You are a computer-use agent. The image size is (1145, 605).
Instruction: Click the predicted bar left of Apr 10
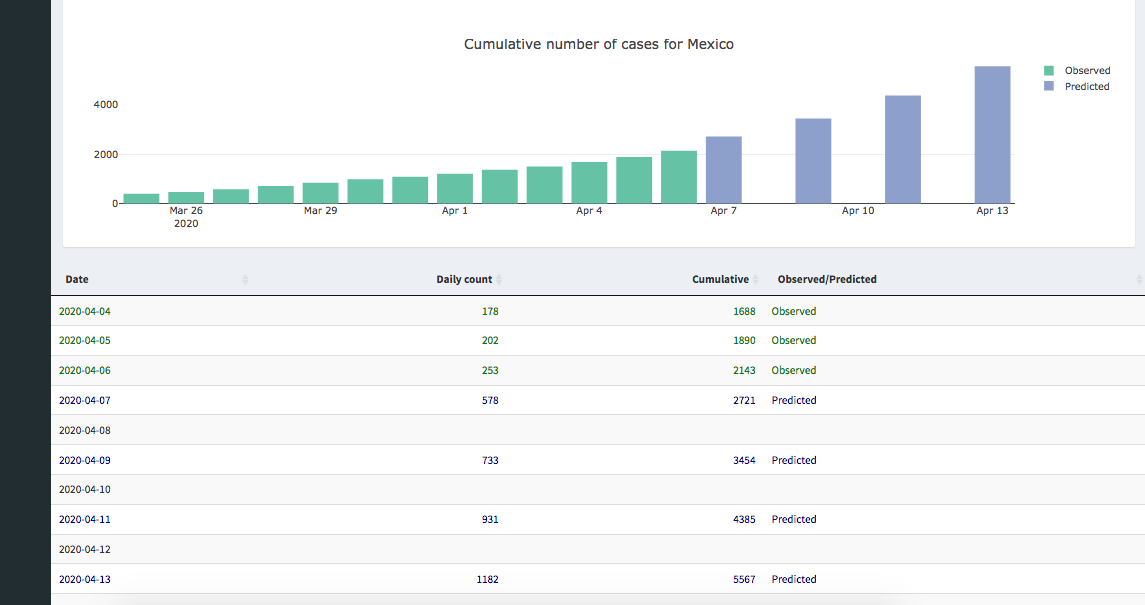click(813, 161)
